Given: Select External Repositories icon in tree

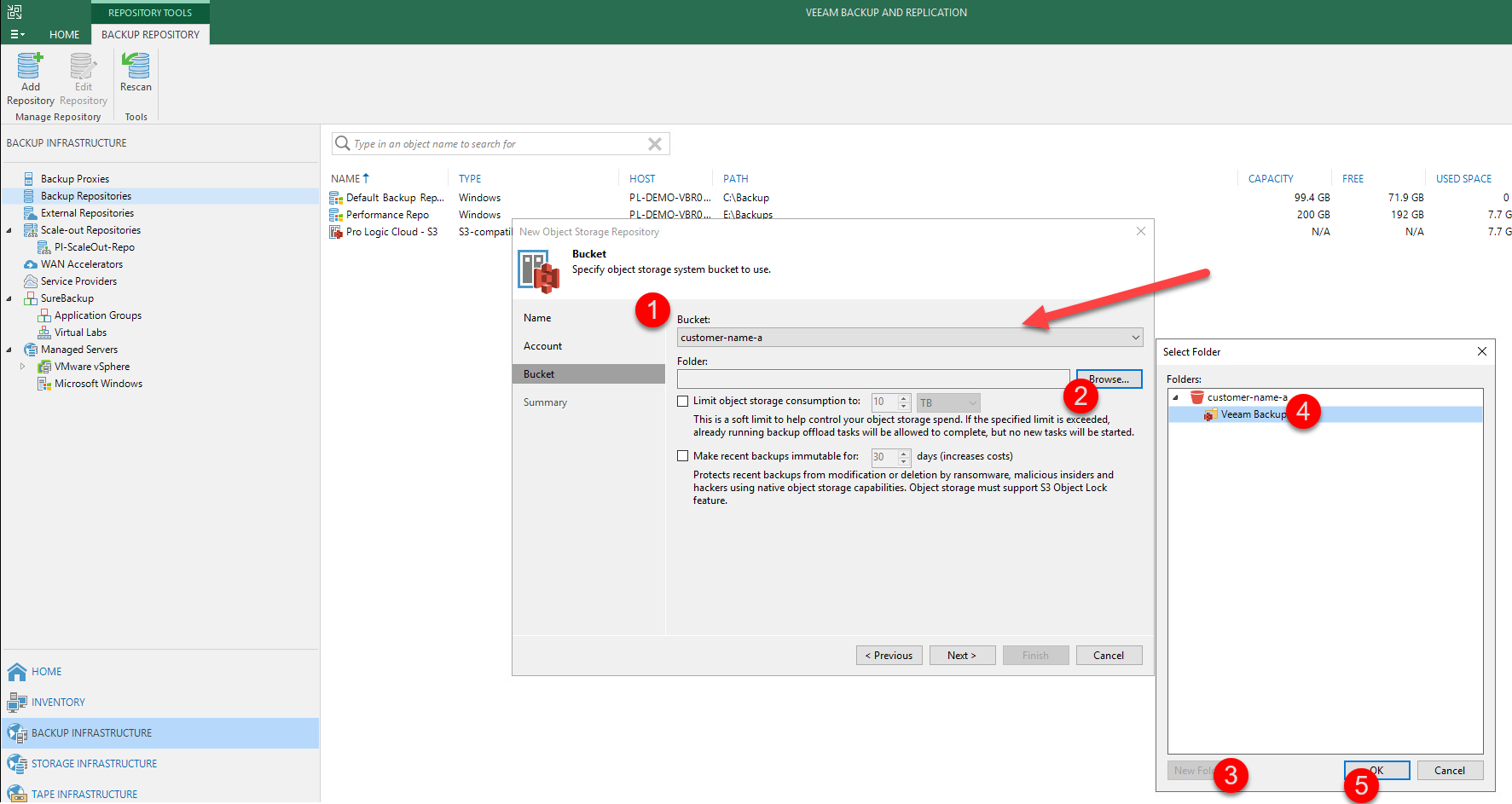Looking at the screenshot, I should click(30, 213).
